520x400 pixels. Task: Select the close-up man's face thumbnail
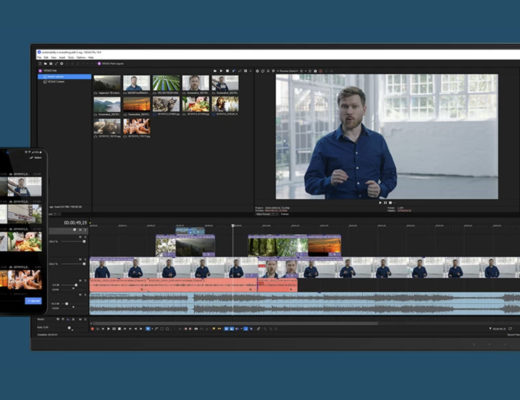(x=196, y=83)
